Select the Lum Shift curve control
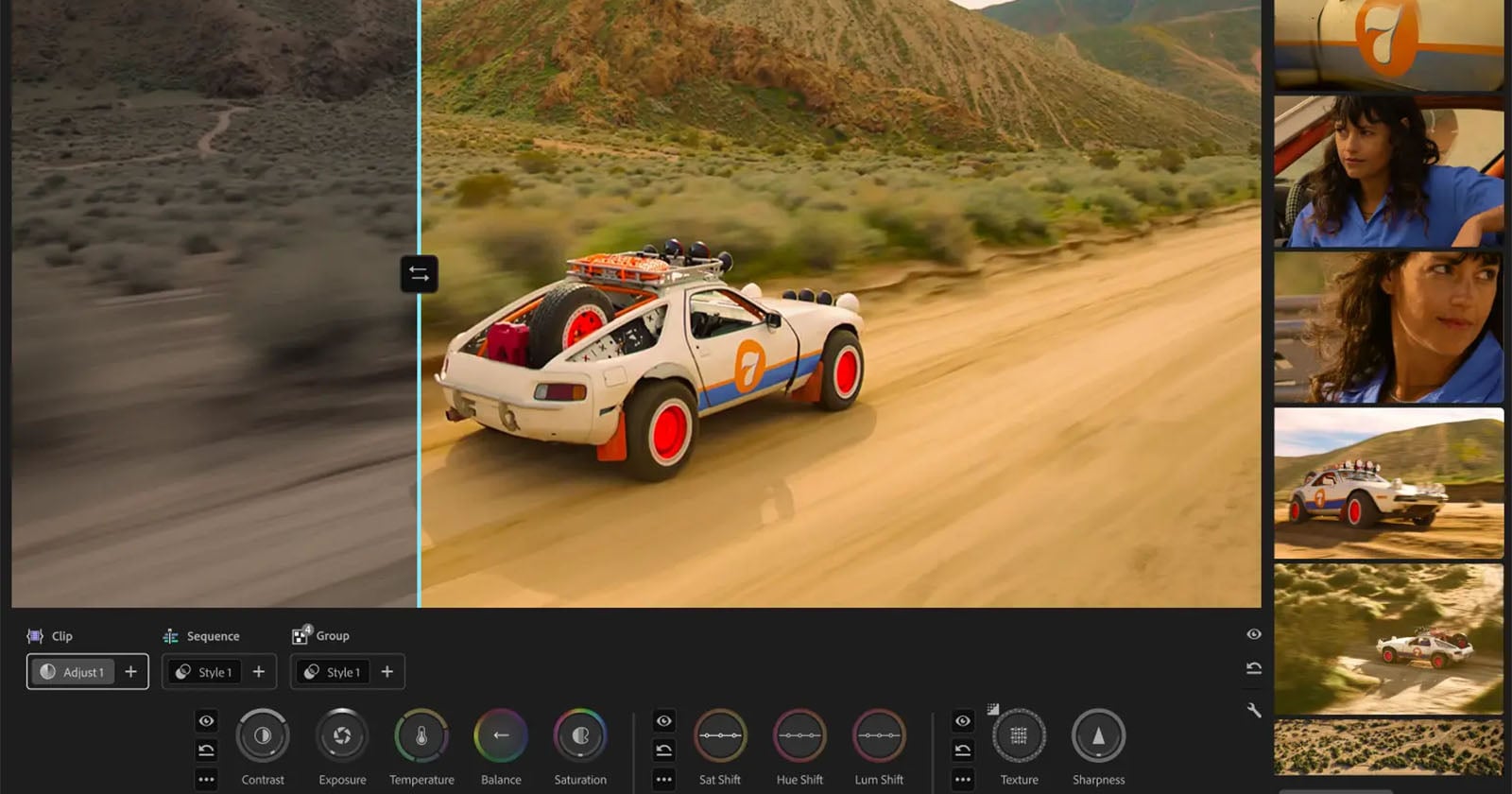This screenshot has width=1512, height=794. [879, 735]
